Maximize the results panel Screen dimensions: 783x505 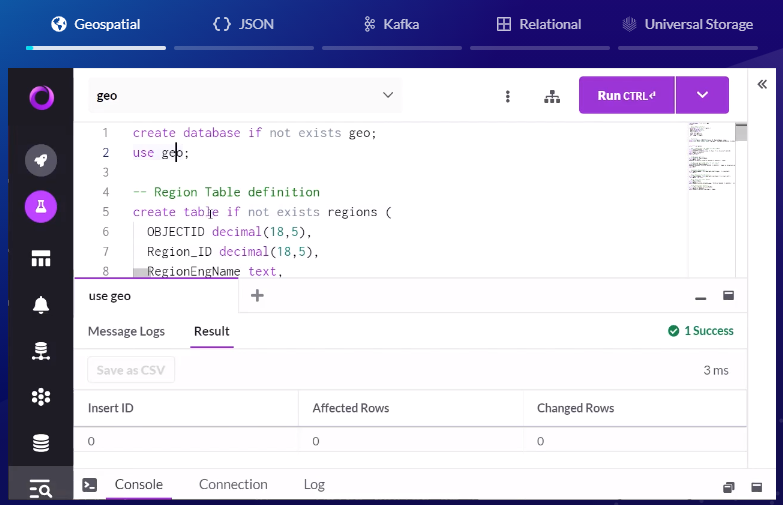tap(729, 296)
